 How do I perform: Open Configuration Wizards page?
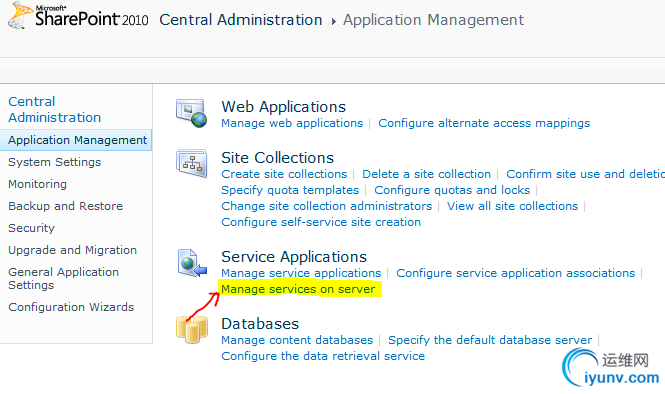pyautogui.click(x=71, y=307)
